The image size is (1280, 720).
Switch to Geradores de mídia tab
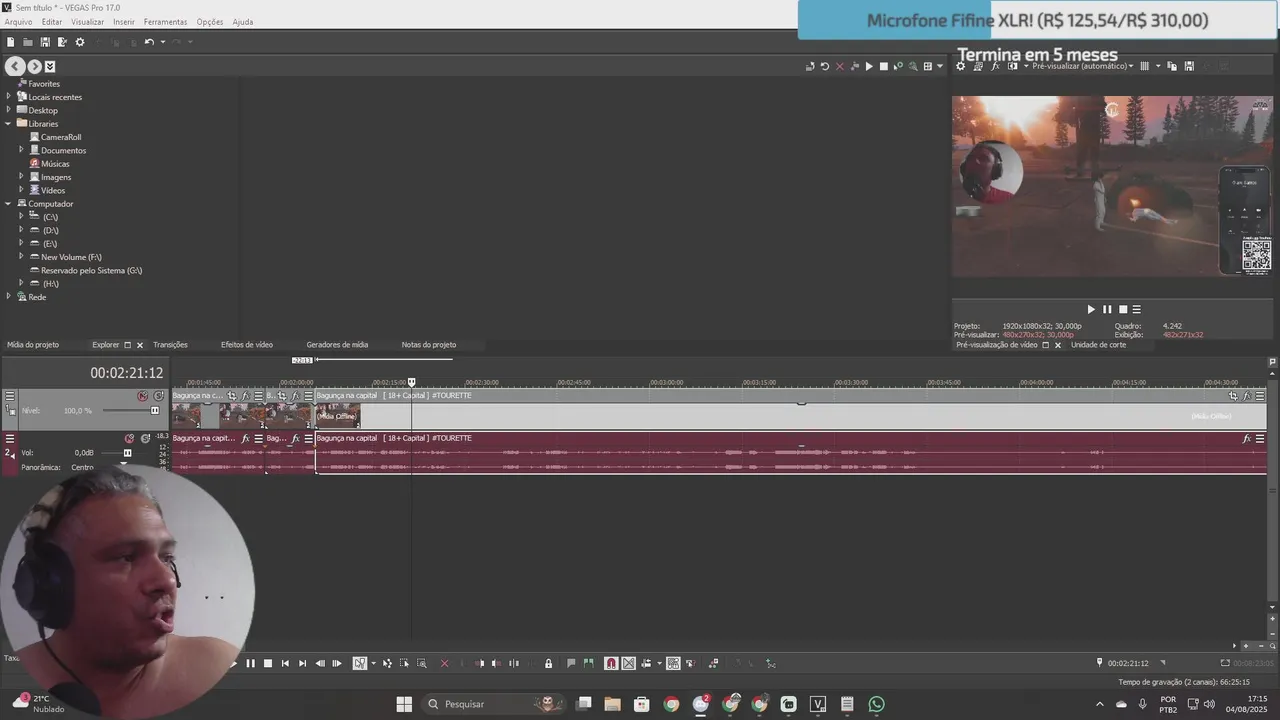(337, 345)
